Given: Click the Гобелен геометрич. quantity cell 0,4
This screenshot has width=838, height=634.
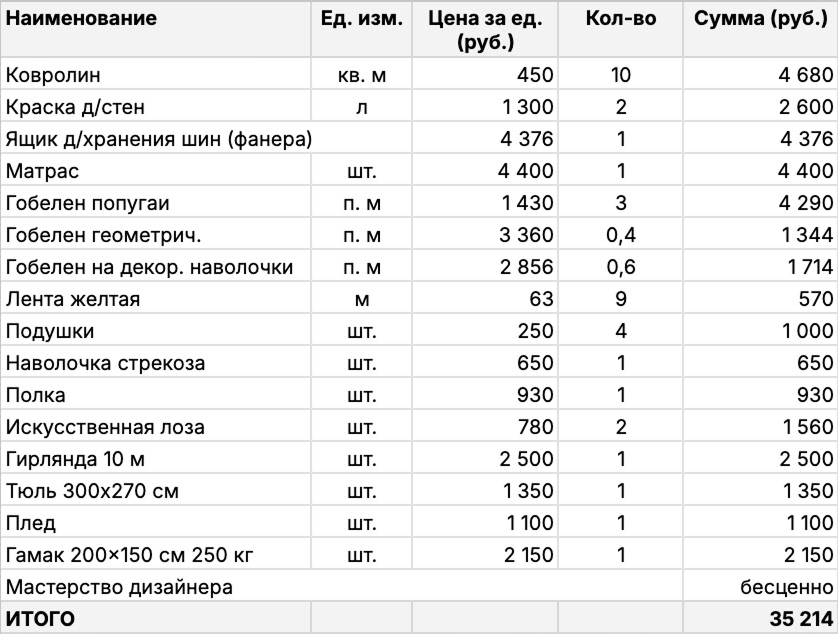Looking at the screenshot, I should pyautogui.click(x=621, y=235).
